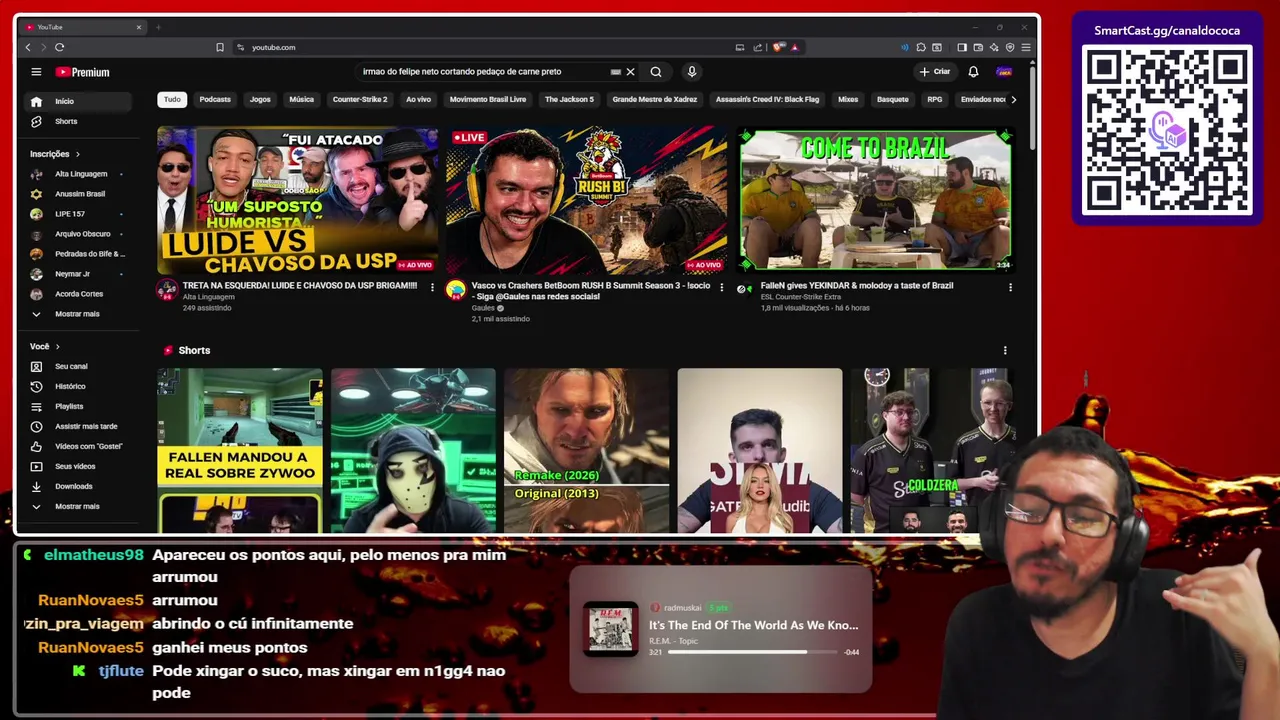Start voice search with the microphone
1280x720 pixels.
click(x=691, y=72)
